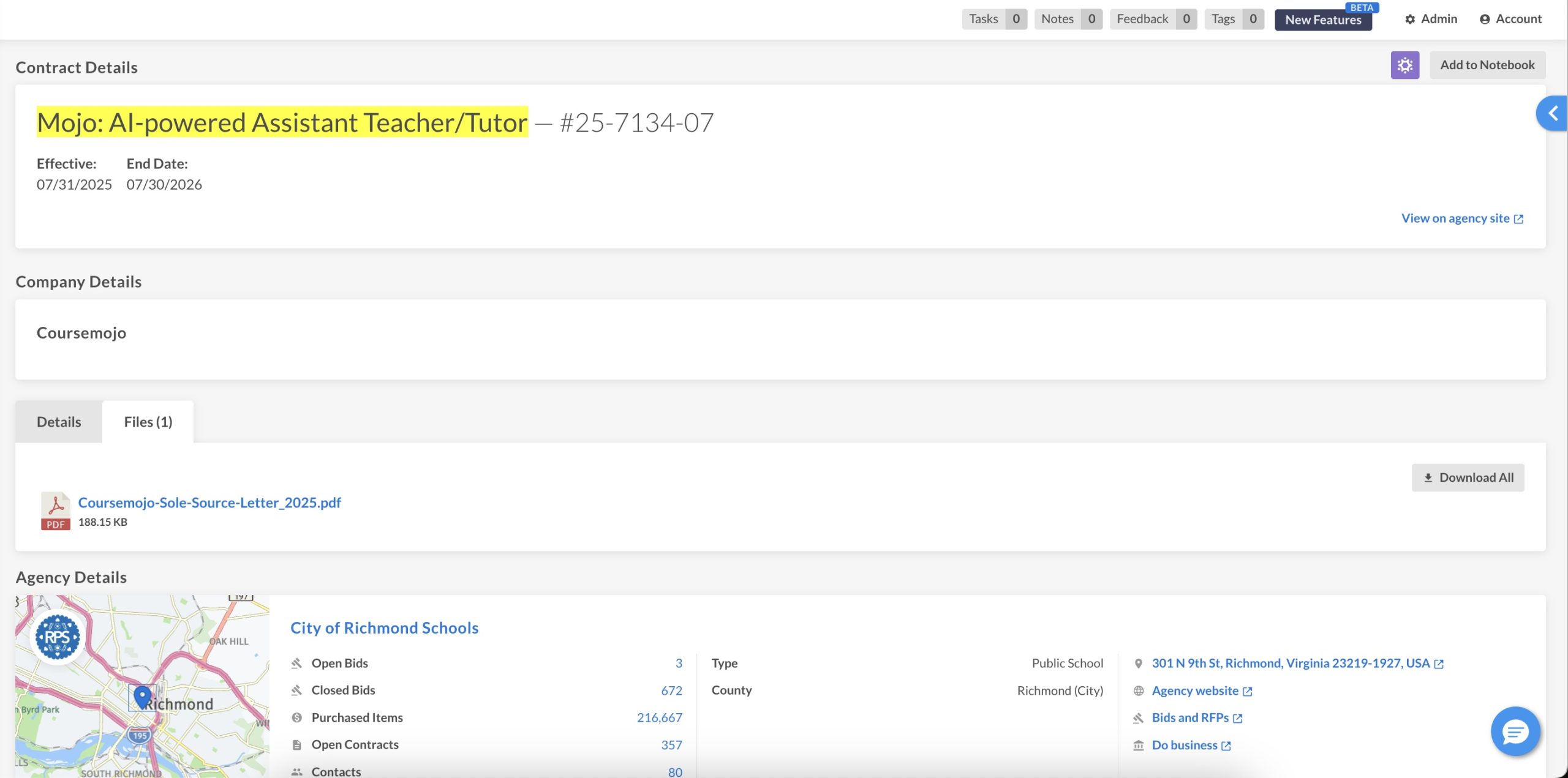This screenshot has height=778, width=1568.
Task: Click City of Richmond Schools link
Action: (x=384, y=627)
